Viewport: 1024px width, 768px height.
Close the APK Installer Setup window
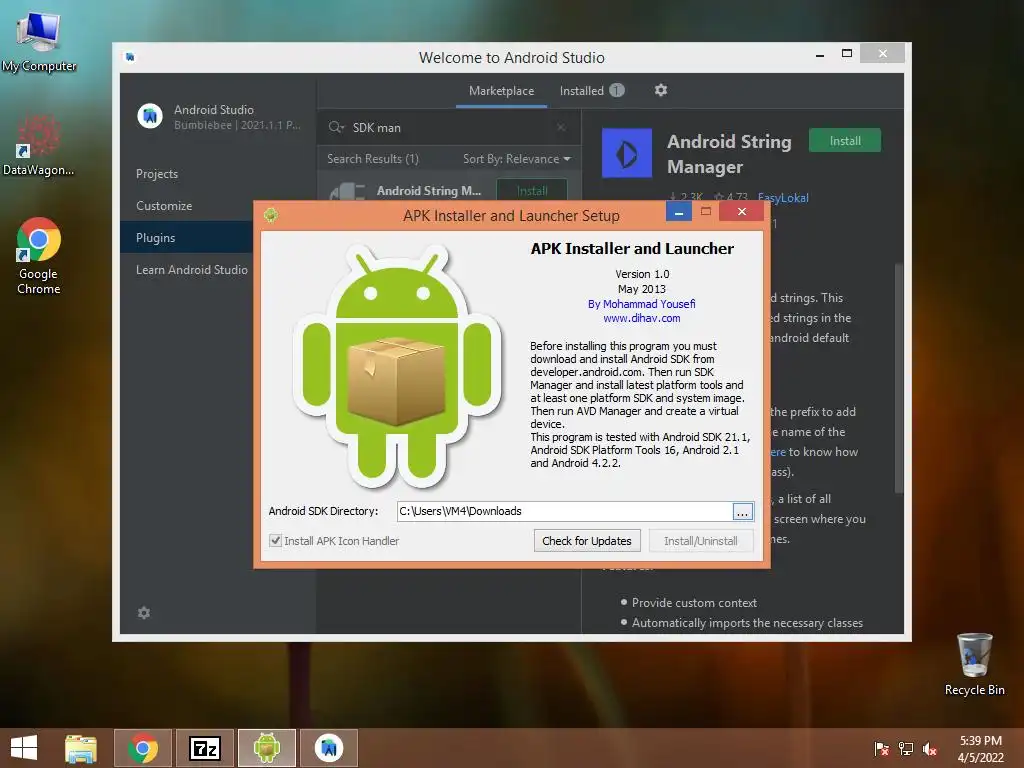pos(741,212)
